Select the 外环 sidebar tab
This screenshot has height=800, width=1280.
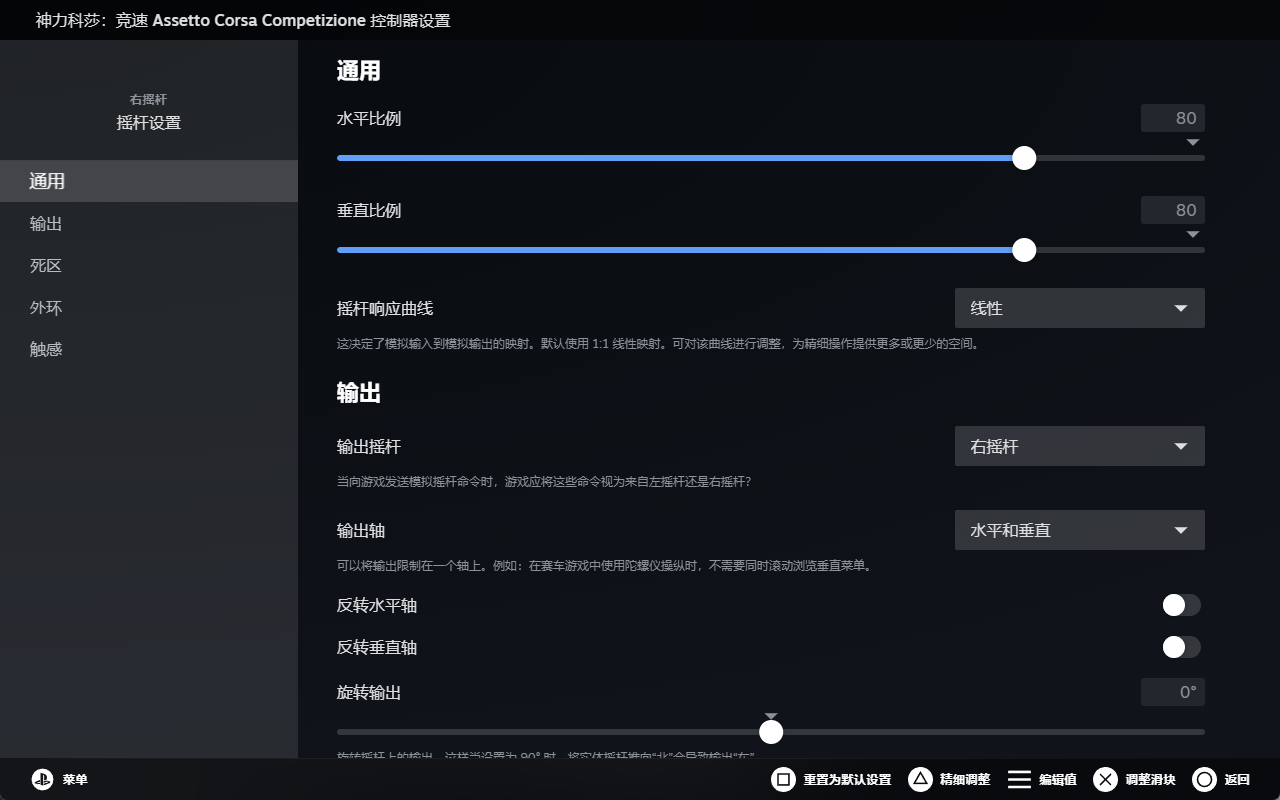pyautogui.click(x=149, y=307)
